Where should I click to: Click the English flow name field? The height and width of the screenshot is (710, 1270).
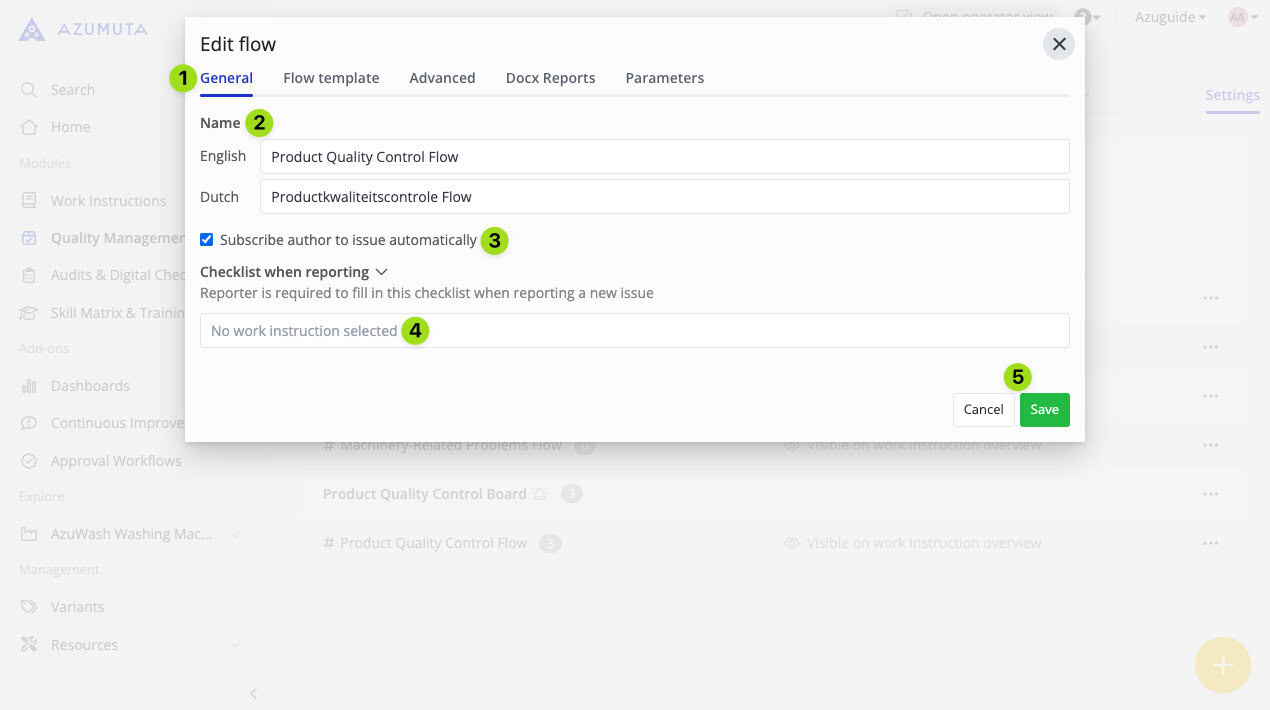click(x=664, y=156)
